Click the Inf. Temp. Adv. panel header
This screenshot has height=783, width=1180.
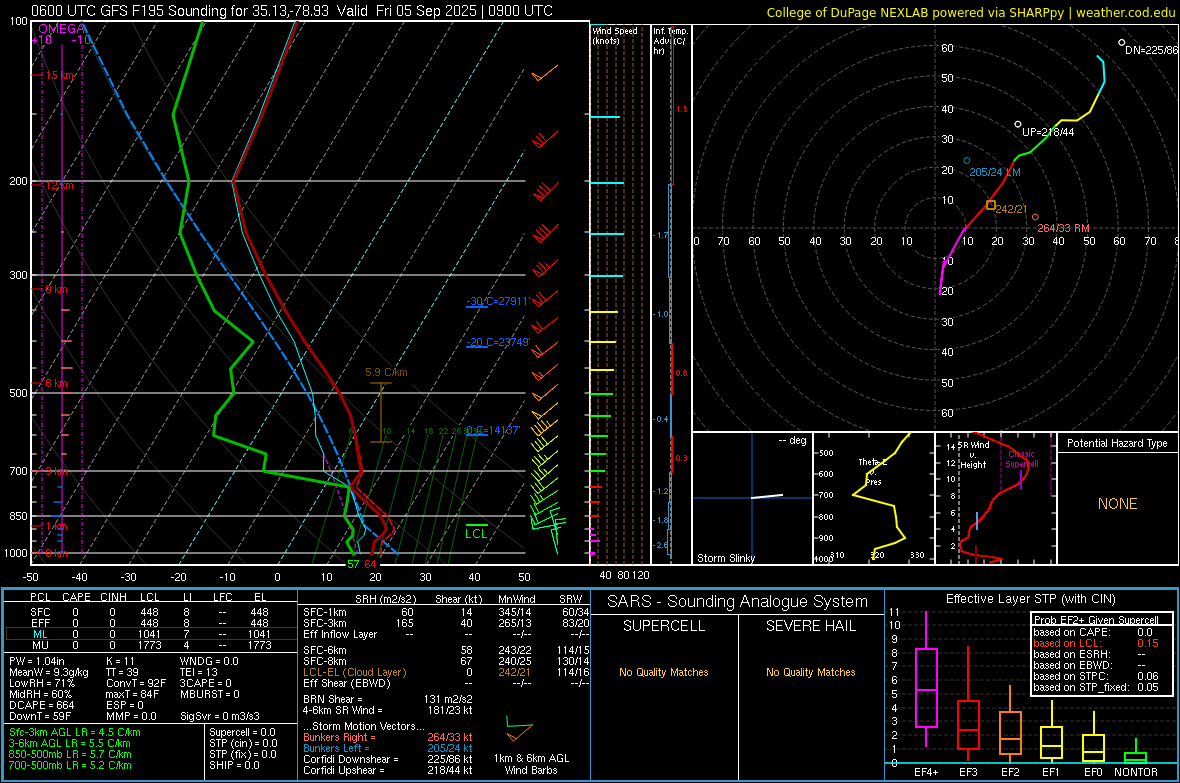coord(671,41)
